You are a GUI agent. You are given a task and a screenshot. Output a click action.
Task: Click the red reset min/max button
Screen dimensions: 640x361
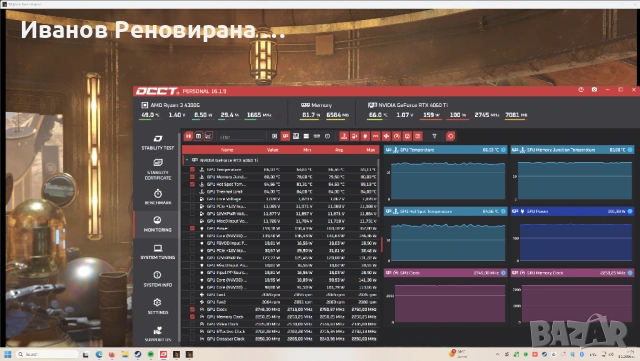(x=450, y=136)
